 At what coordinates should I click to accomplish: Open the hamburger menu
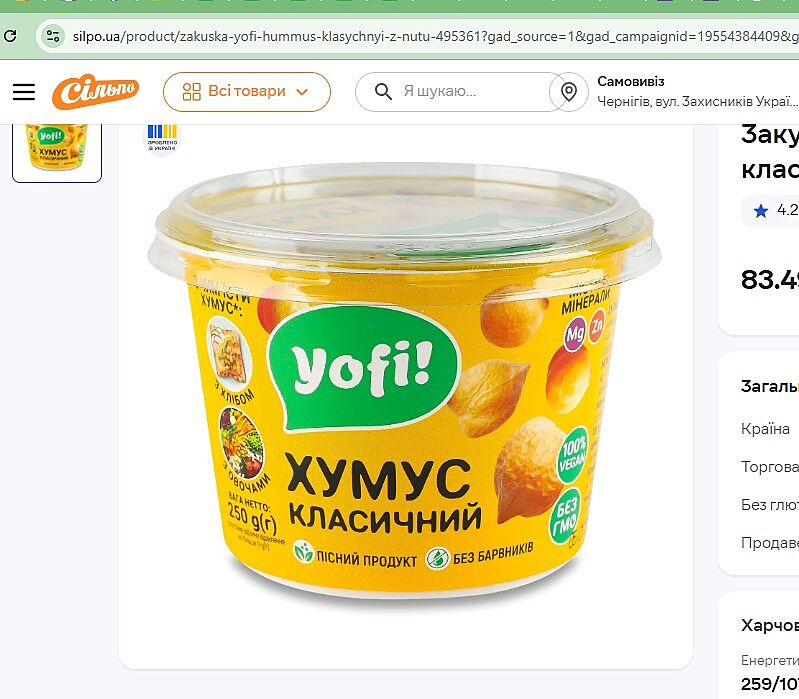pyautogui.click(x=24, y=92)
